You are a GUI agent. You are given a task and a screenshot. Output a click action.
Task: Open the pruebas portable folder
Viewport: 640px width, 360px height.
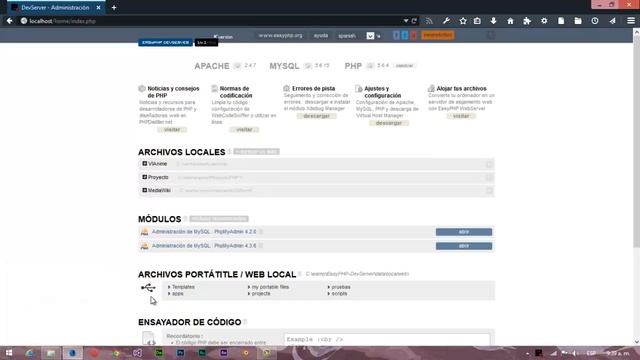341,287
